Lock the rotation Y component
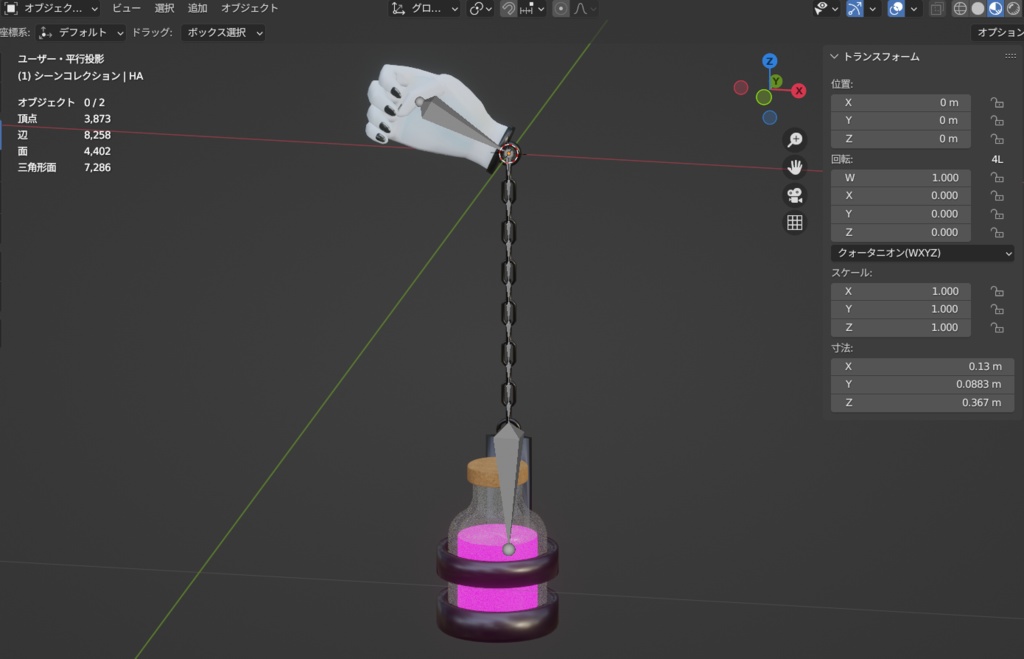This screenshot has height=659, width=1024. (997, 214)
